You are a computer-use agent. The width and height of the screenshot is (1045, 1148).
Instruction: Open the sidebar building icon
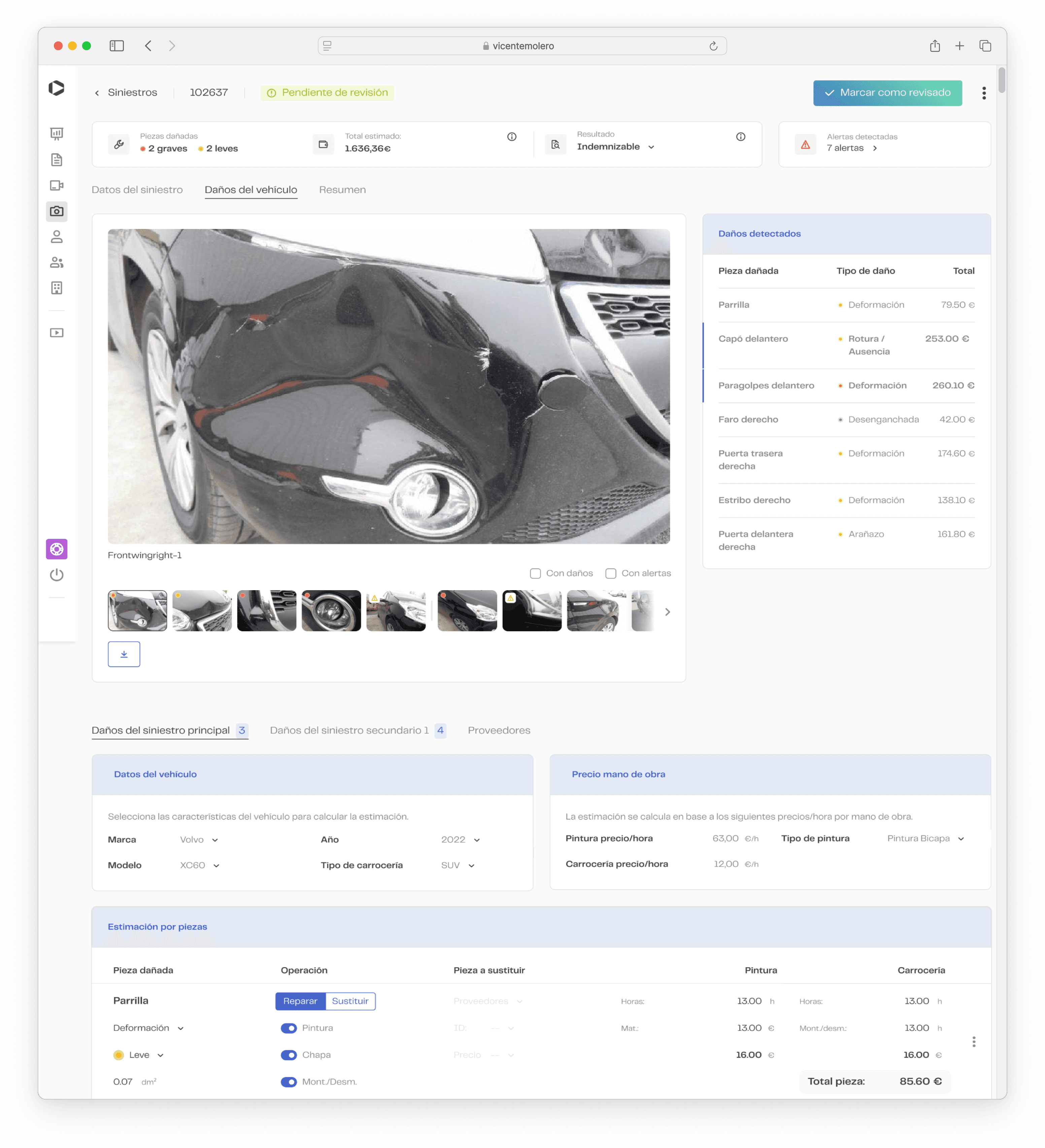point(56,288)
